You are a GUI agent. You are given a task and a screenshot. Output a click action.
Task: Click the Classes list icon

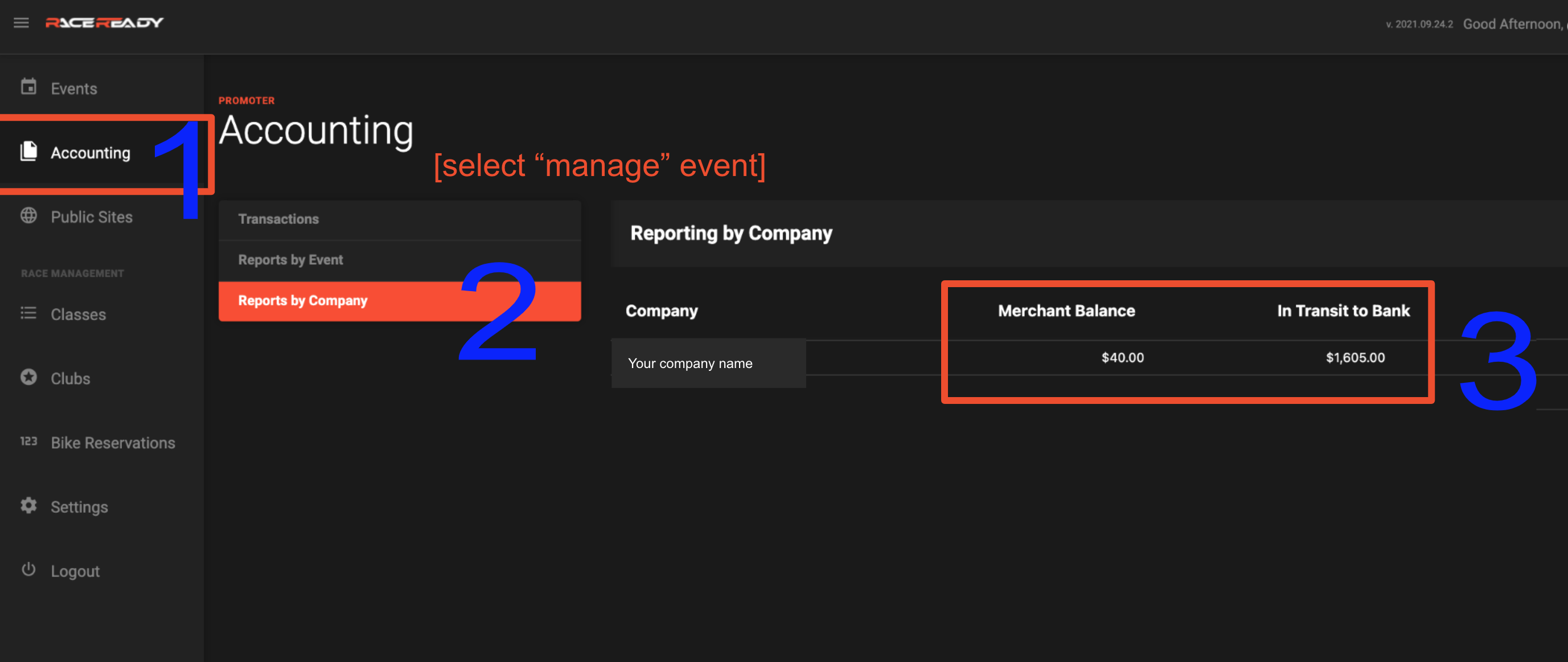click(x=28, y=313)
